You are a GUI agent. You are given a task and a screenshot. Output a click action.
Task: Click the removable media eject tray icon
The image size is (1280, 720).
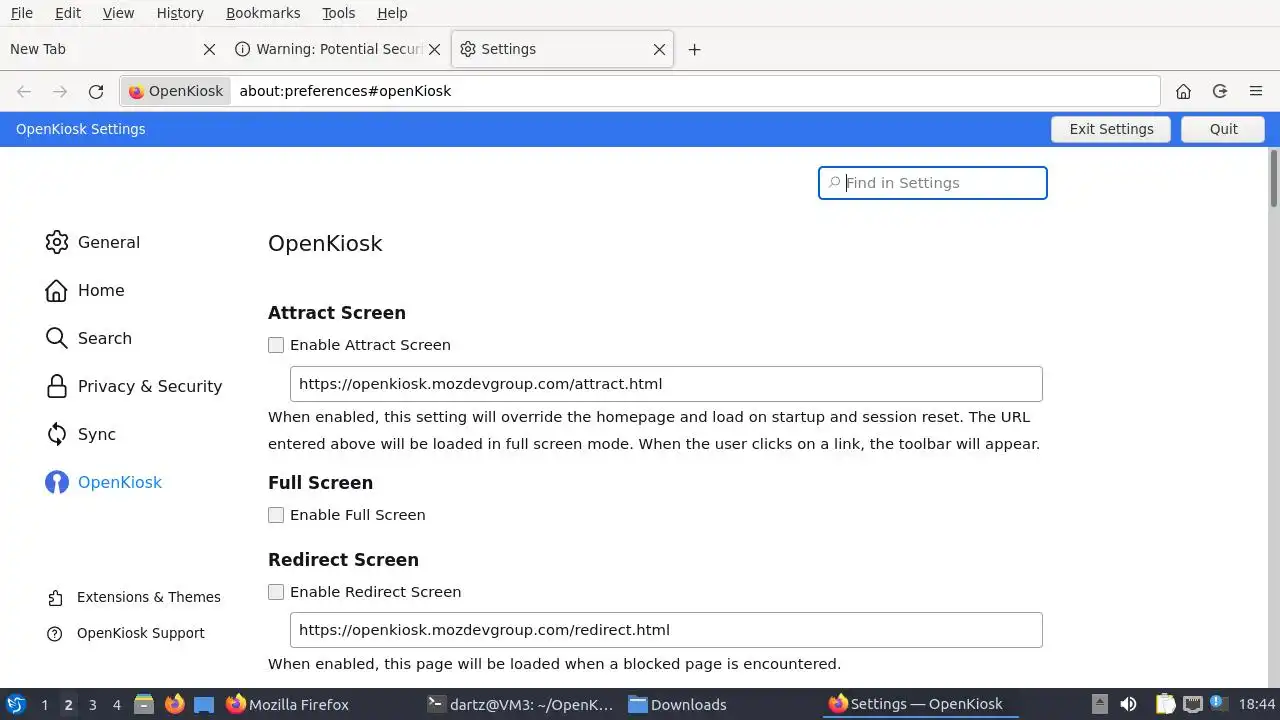(x=1100, y=704)
